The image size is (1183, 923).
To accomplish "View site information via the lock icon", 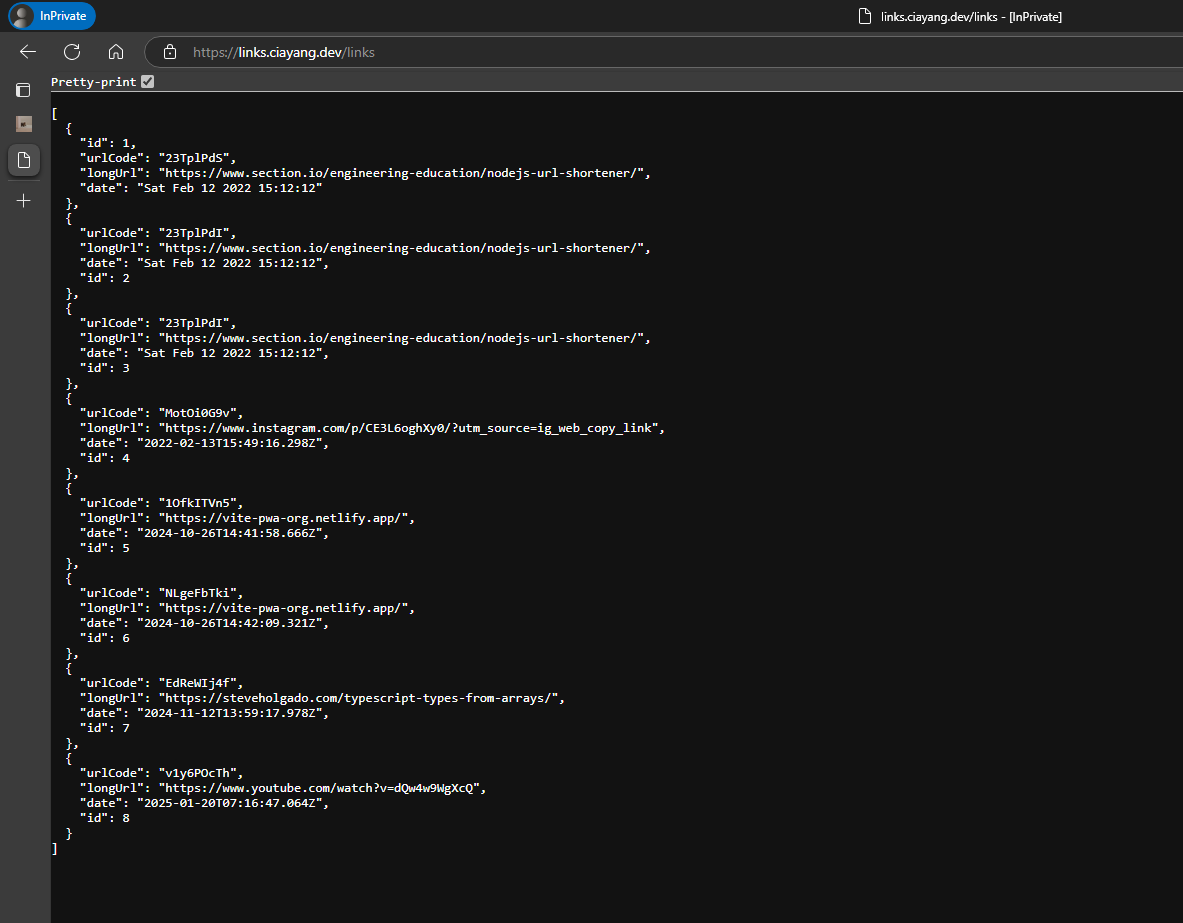I will click(170, 52).
